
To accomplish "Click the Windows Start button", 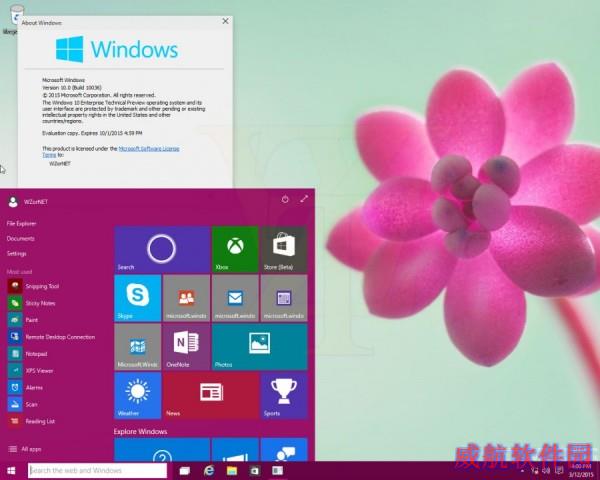I will coord(11,470).
